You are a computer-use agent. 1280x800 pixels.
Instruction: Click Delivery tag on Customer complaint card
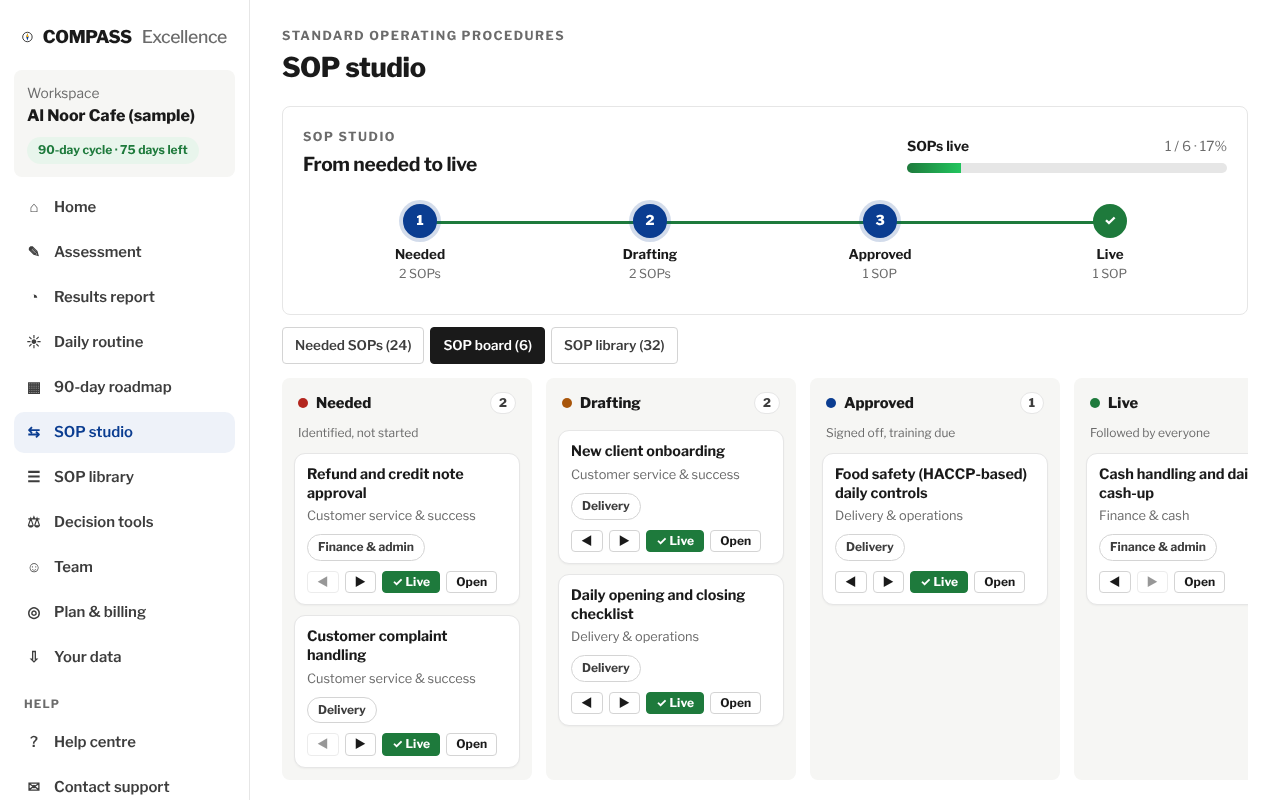(342, 710)
